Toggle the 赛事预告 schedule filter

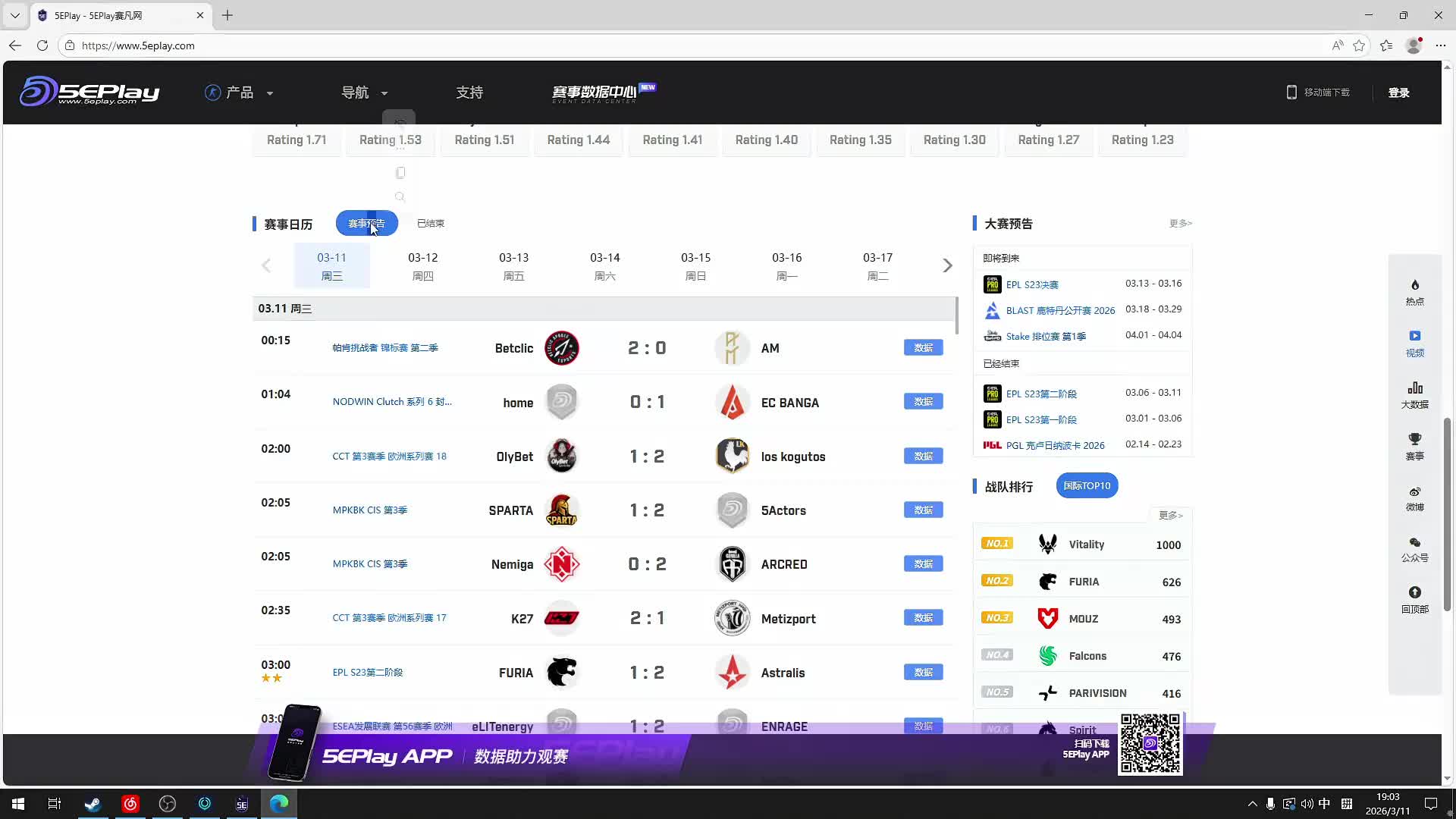[x=366, y=224]
